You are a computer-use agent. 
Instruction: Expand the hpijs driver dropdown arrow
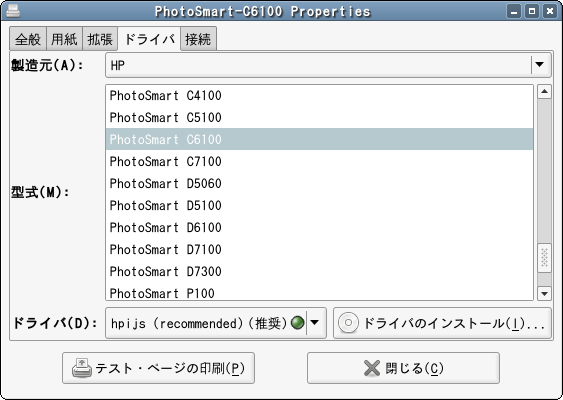click(315, 323)
